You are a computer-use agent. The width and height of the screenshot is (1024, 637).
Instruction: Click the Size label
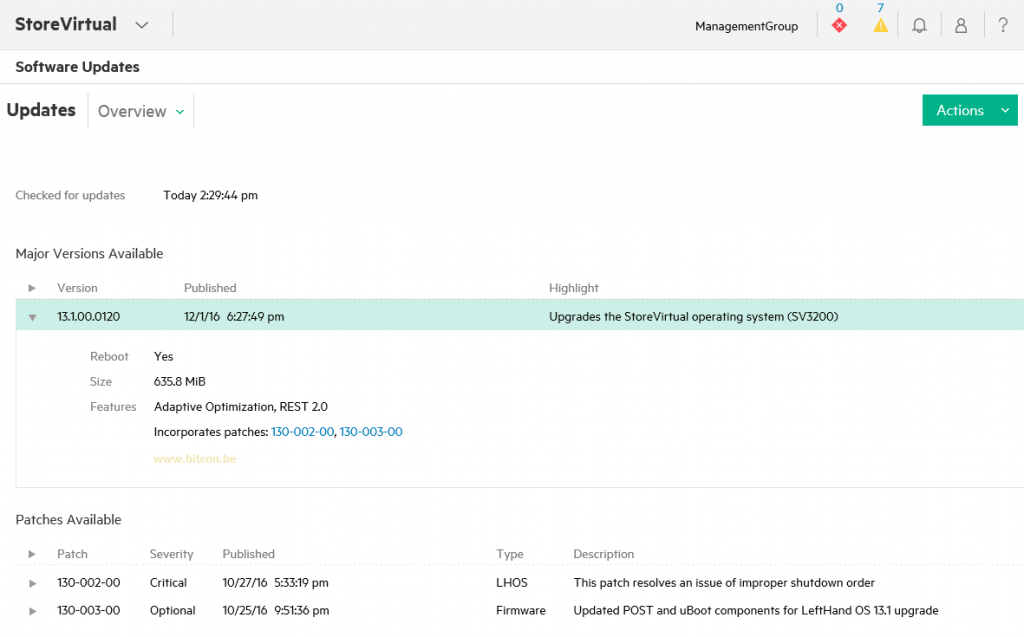point(101,382)
